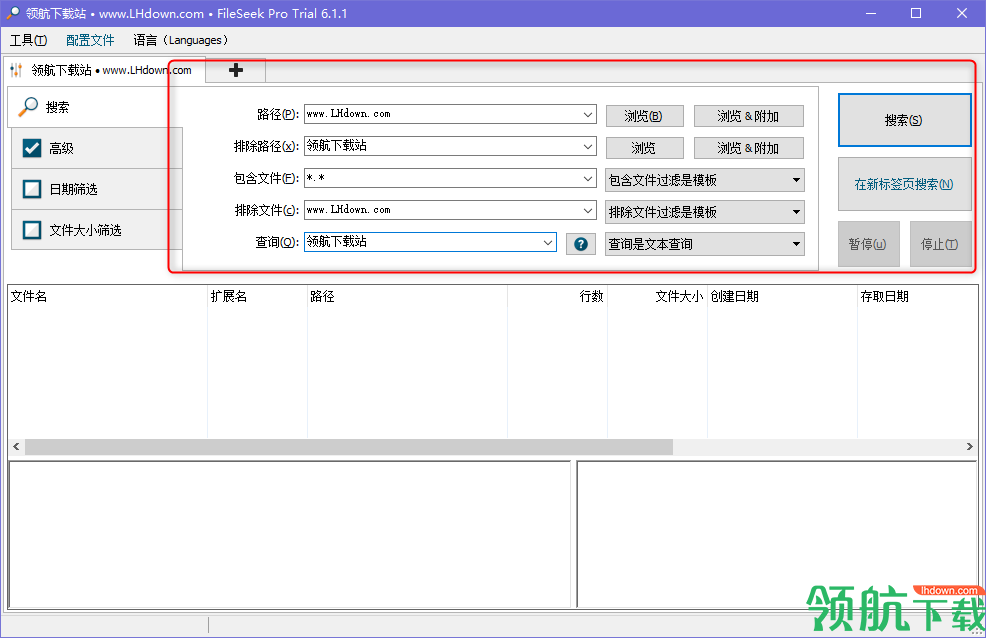Expand the 路径 combo box dropdown arrow
Screen dimensions: 986x638
[587, 114]
